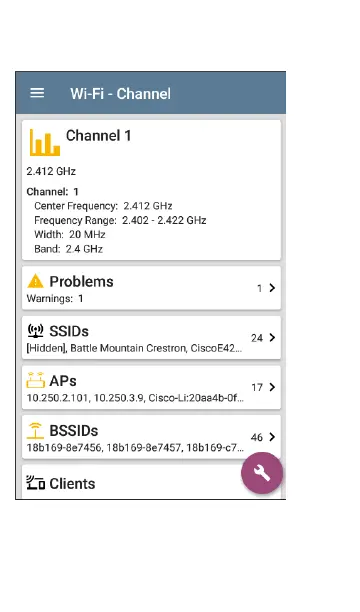This screenshot has height=612, width=360.
Task: Click the yellow Problems warning triangle icon
Action: (36, 281)
